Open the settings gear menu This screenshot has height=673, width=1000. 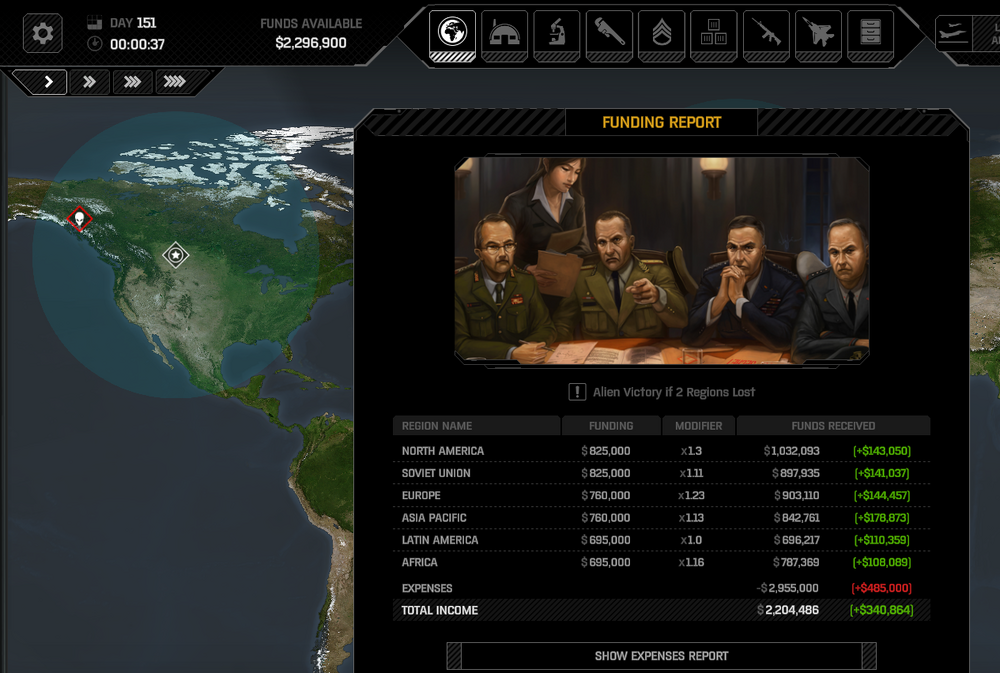pyautogui.click(x=43, y=33)
